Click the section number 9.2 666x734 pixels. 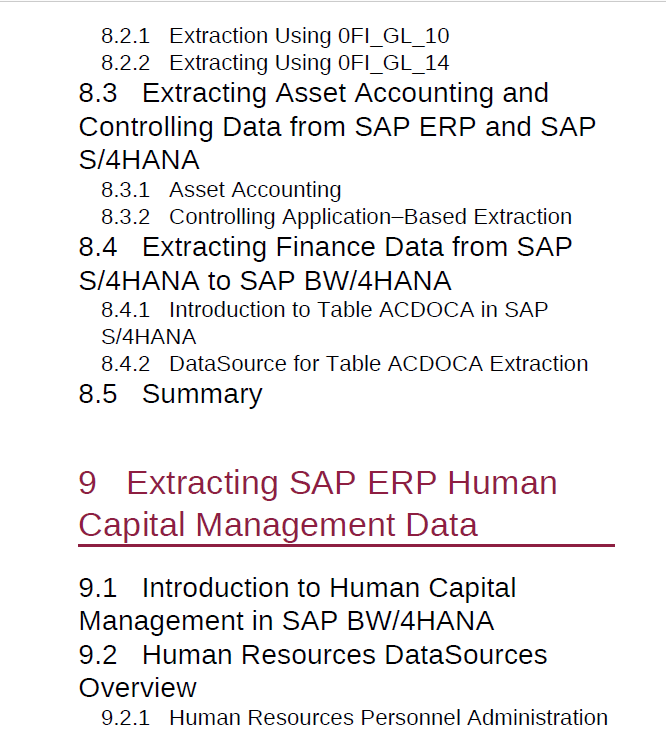[x=98, y=654]
